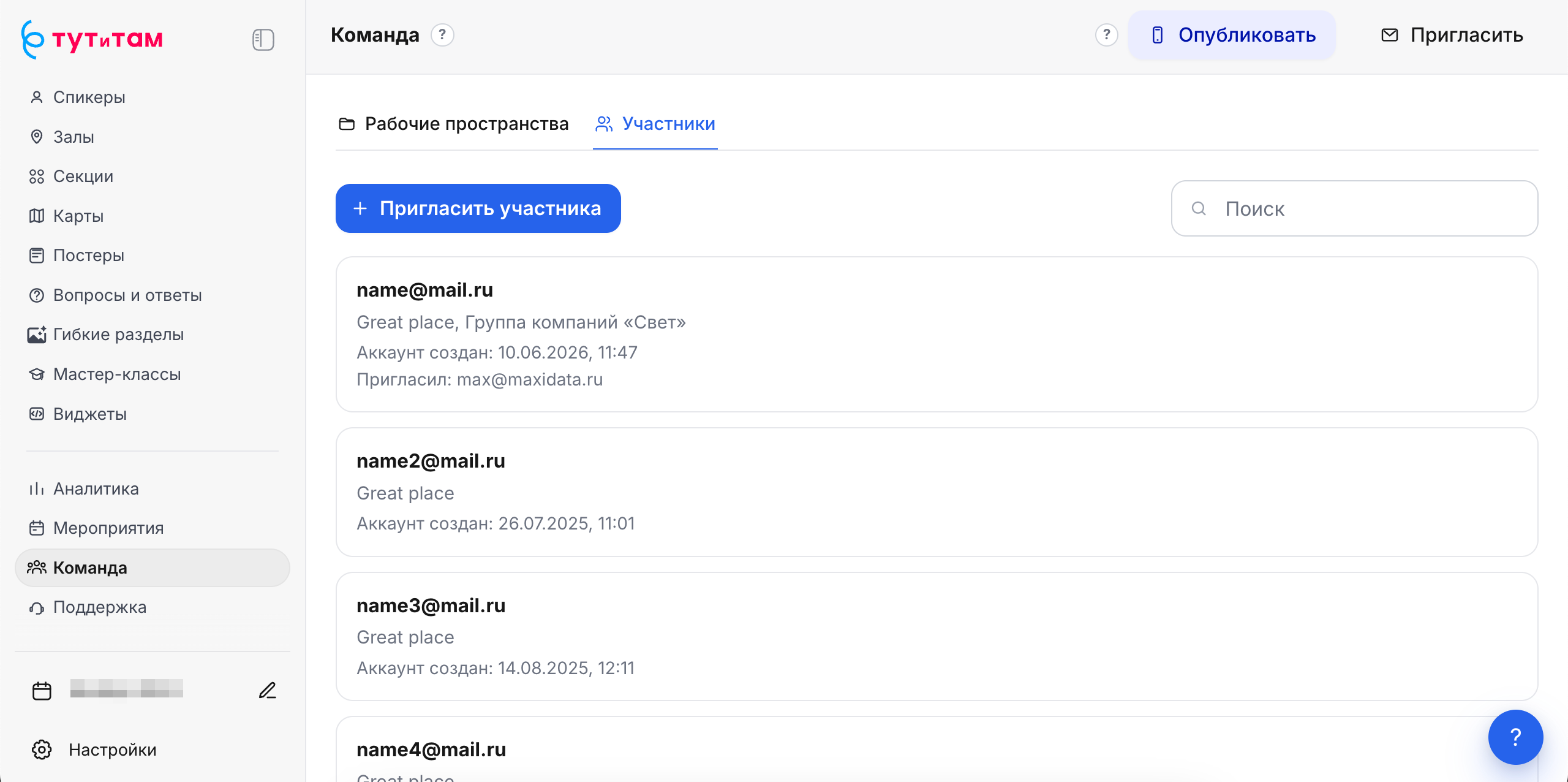1568x782 pixels.
Task: Focus the Поиск search field
Action: click(1354, 208)
